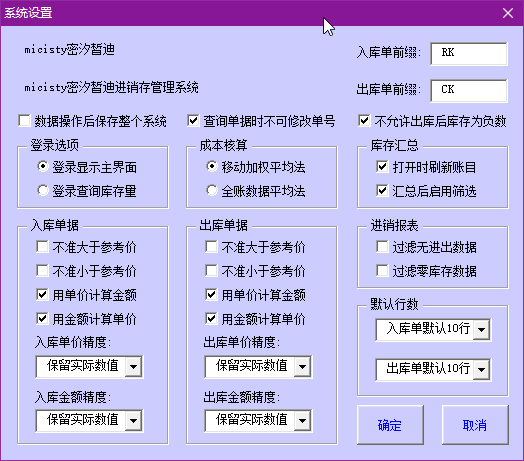Image resolution: width=524 pixels, height=461 pixels.
Task: Uncheck 用单价计算金额 under 入库单据
Action: pos(42,295)
